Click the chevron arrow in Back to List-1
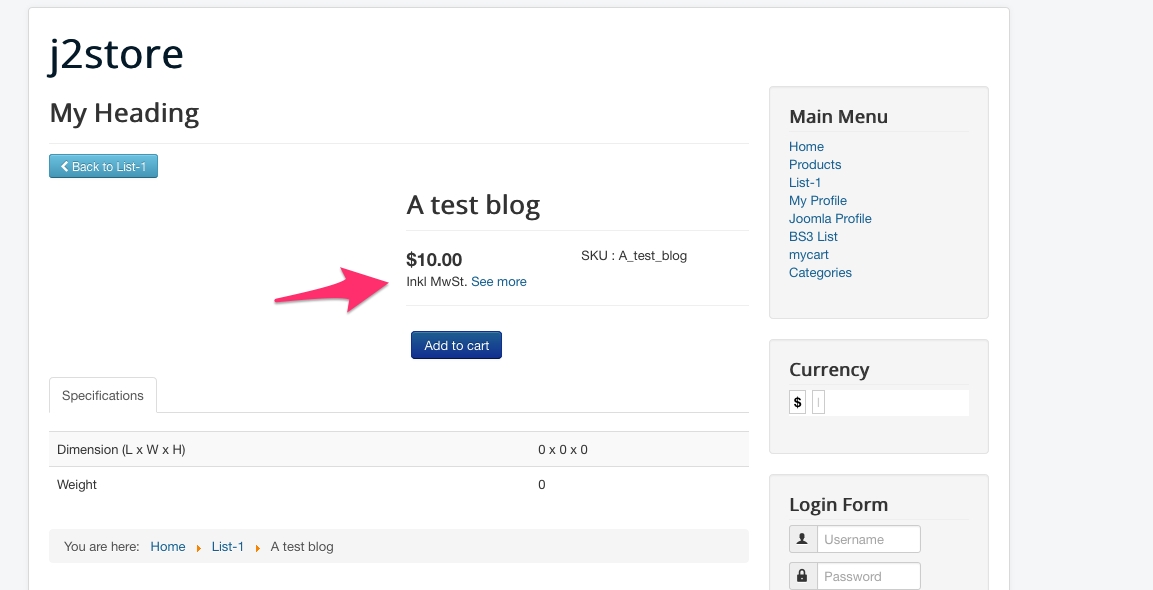Viewport: 1153px width, 590px height. click(64, 166)
